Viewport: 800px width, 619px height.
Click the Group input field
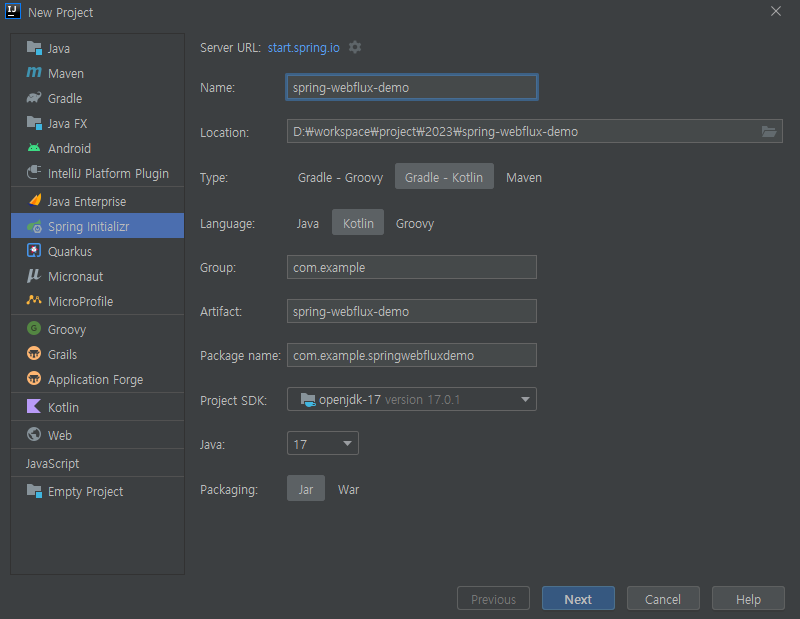coord(412,267)
